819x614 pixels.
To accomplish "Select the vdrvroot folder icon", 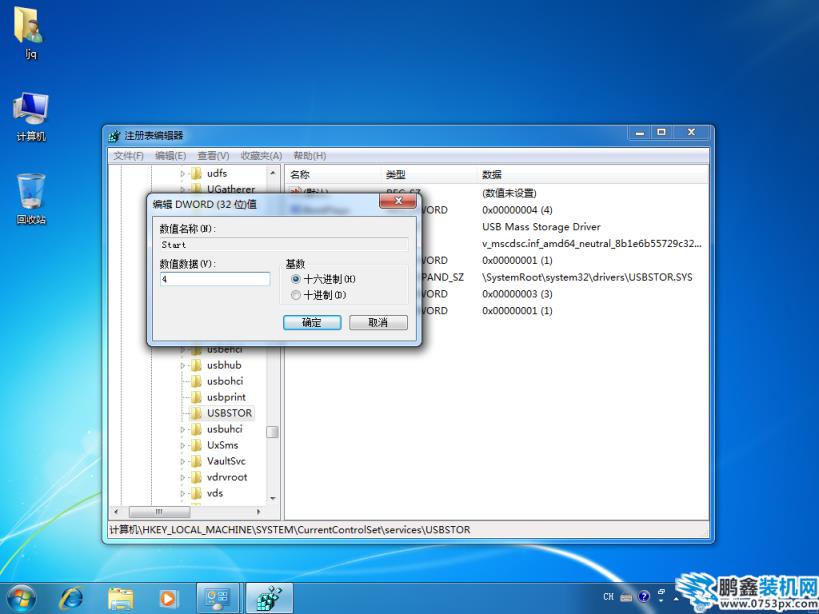I will pyautogui.click(x=196, y=477).
